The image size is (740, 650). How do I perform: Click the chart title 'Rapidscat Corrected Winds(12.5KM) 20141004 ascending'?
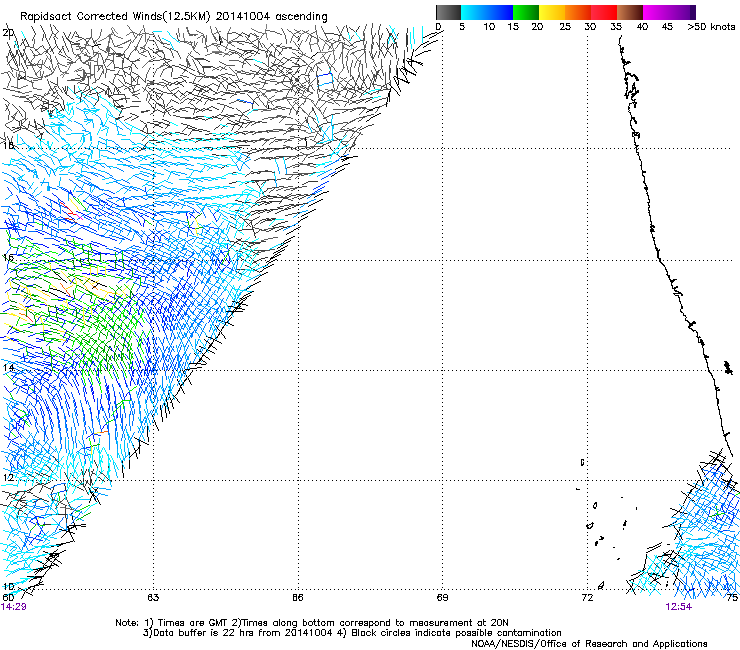pos(174,16)
